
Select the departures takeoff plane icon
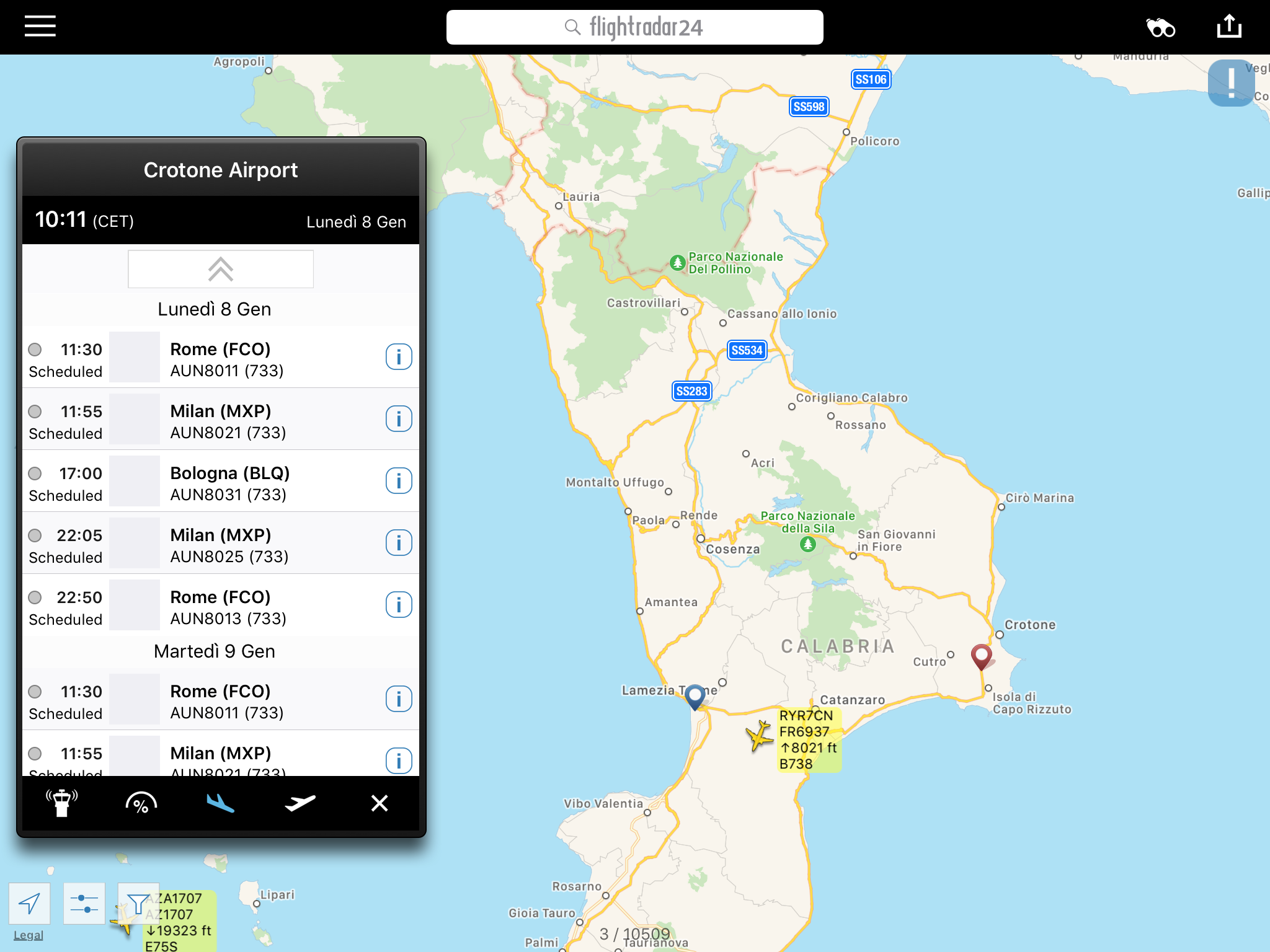pos(300,803)
